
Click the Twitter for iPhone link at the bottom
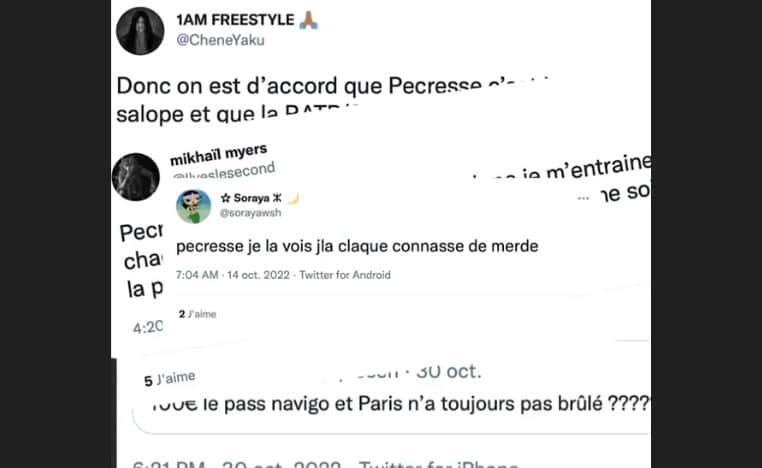click(x=439, y=464)
